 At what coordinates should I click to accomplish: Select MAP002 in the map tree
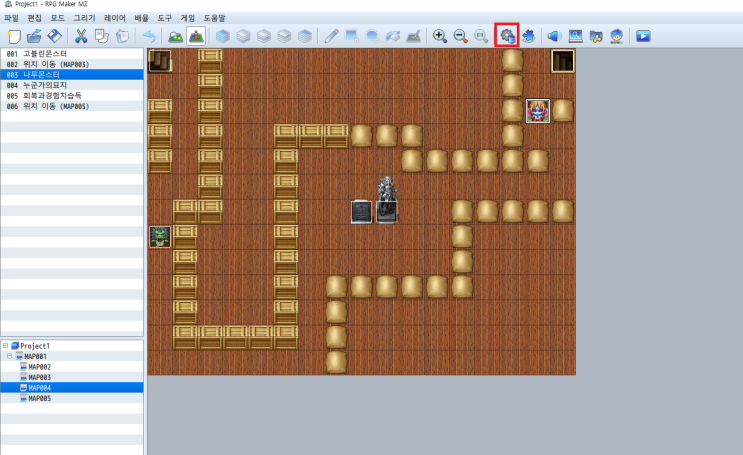point(40,367)
